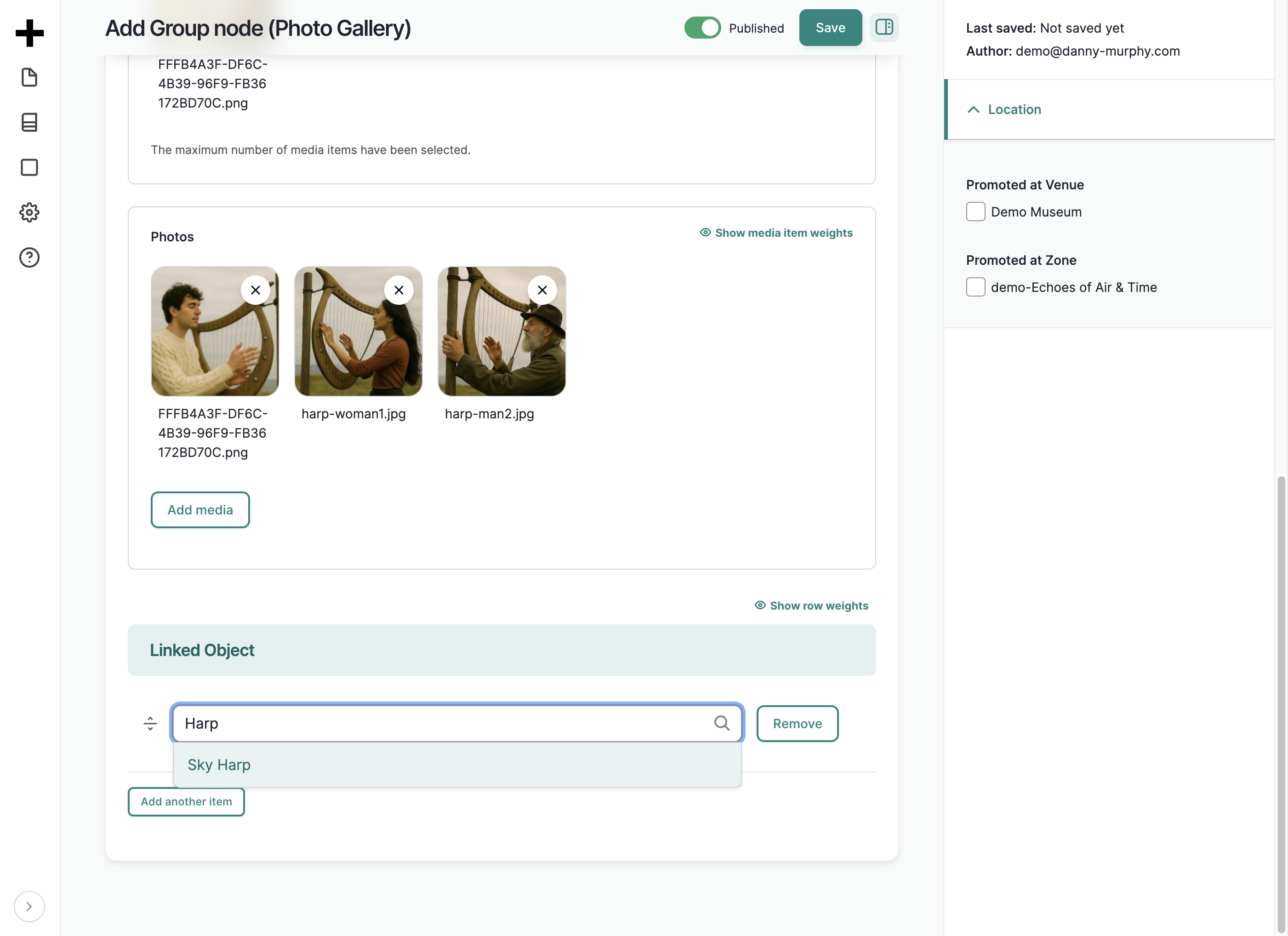Viewport: 1288px width, 936px height.
Task: Expand the sidebar with the arrow button
Action: (x=29, y=907)
